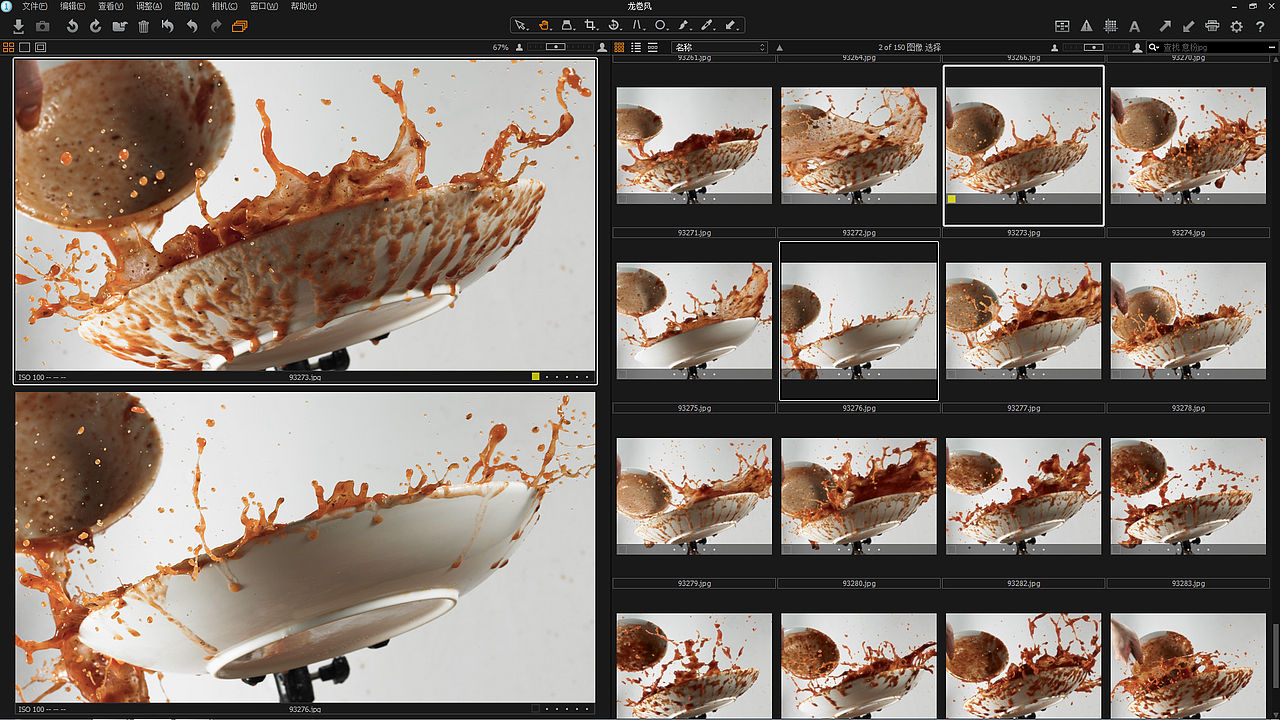1280x720 pixels.
Task: Select the Spot removal circle tool
Action: click(x=661, y=25)
